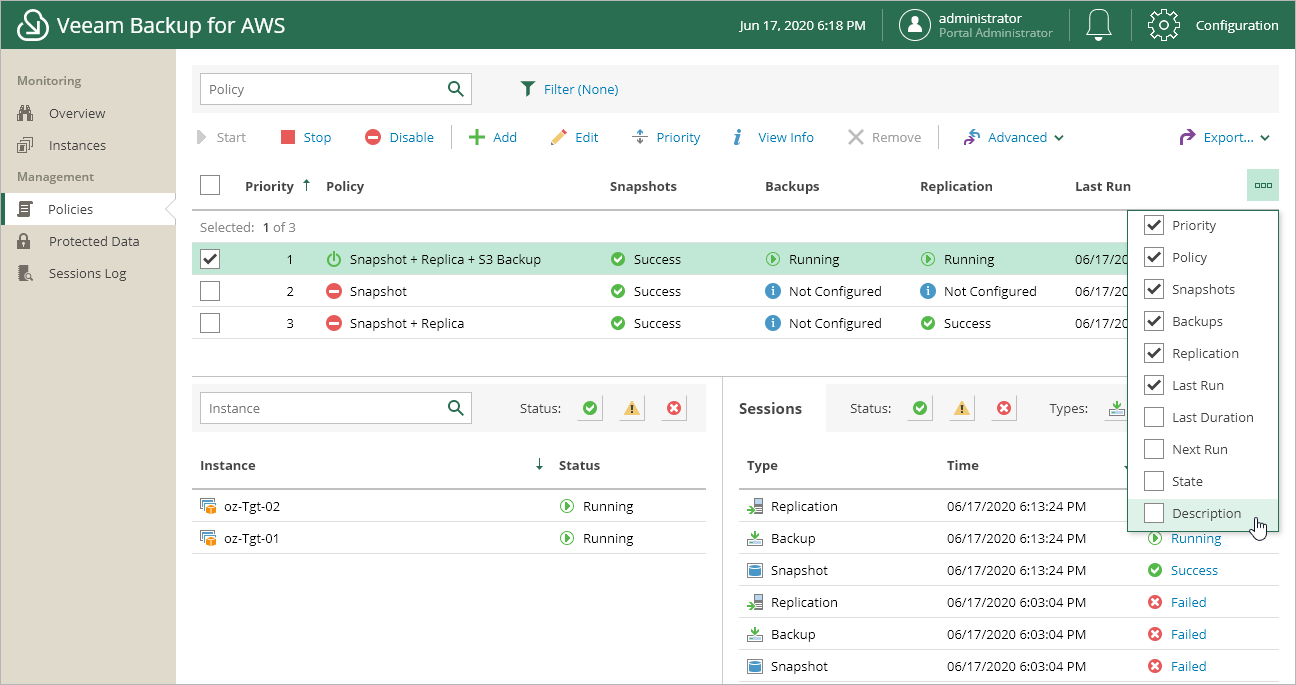This screenshot has height=685, width=1296.
Task: Open Failed link for 6:03:04 Replication session
Action: click(1188, 602)
